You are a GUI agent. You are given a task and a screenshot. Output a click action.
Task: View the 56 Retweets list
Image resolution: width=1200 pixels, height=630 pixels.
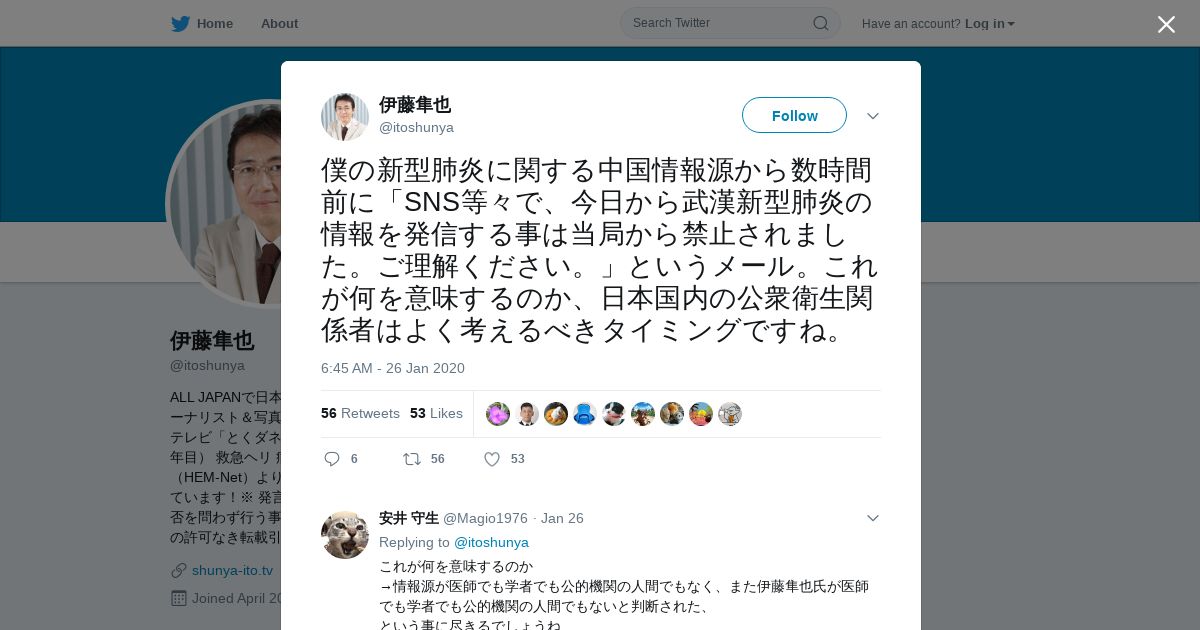(x=360, y=413)
